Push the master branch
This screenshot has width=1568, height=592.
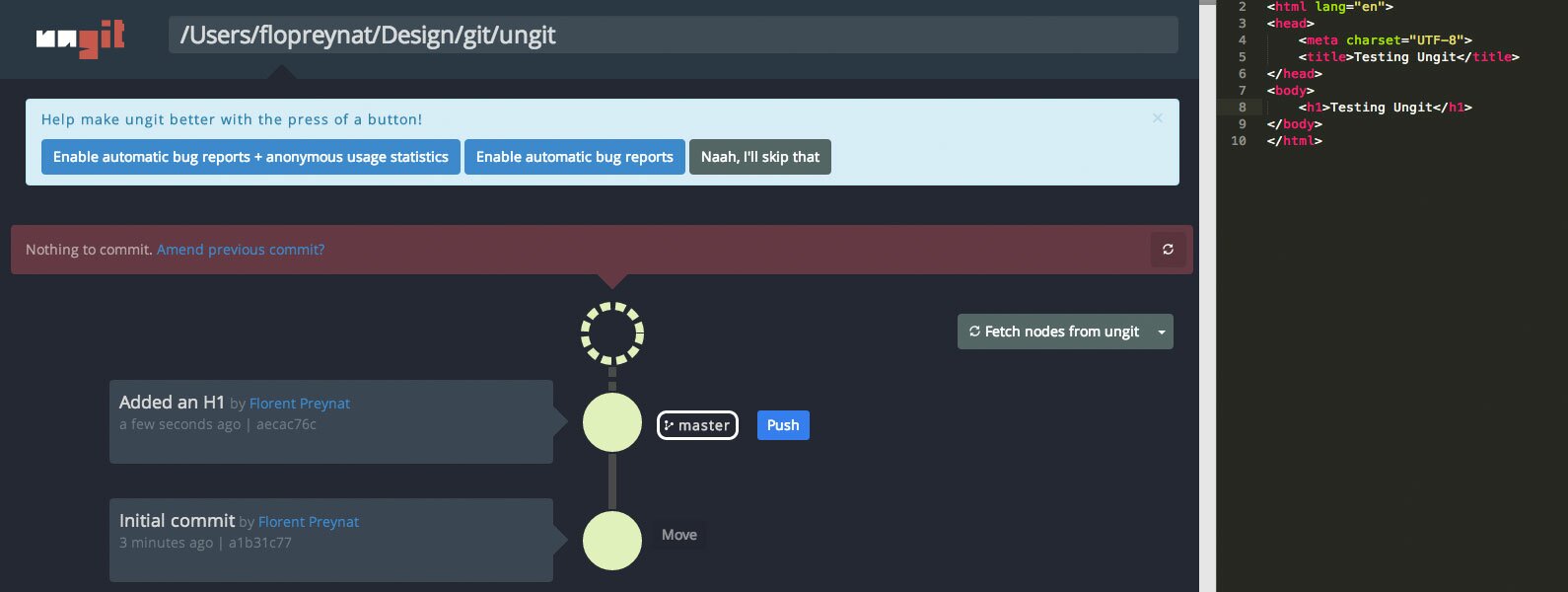[x=783, y=425]
